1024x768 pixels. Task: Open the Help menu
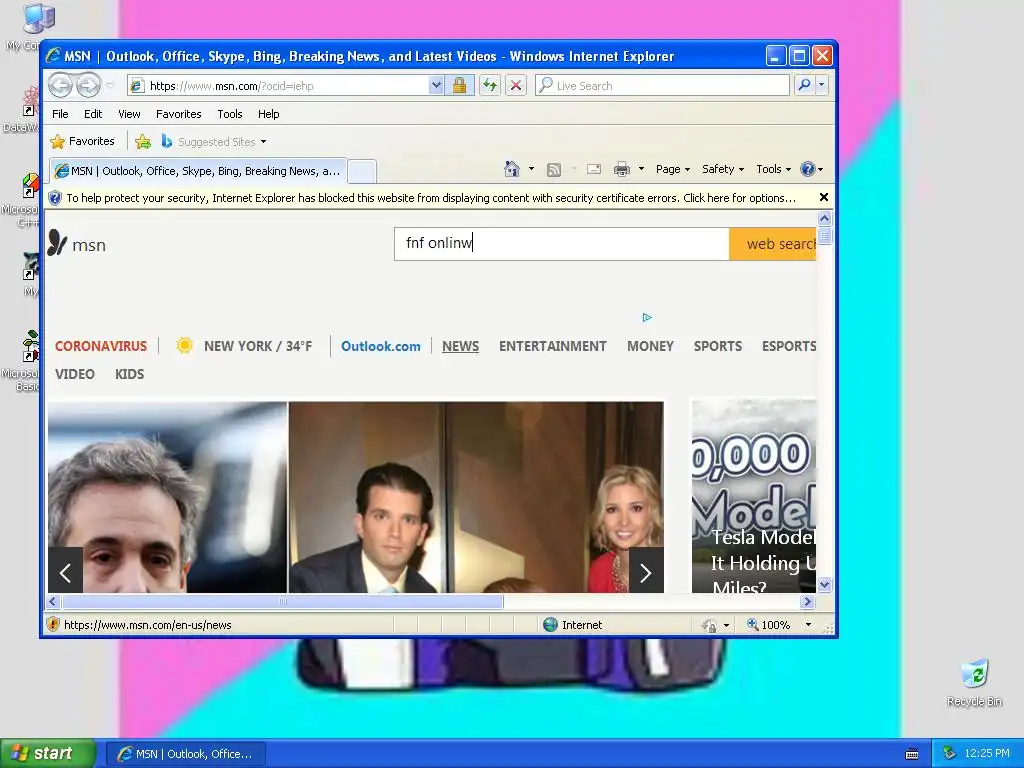pos(268,114)
